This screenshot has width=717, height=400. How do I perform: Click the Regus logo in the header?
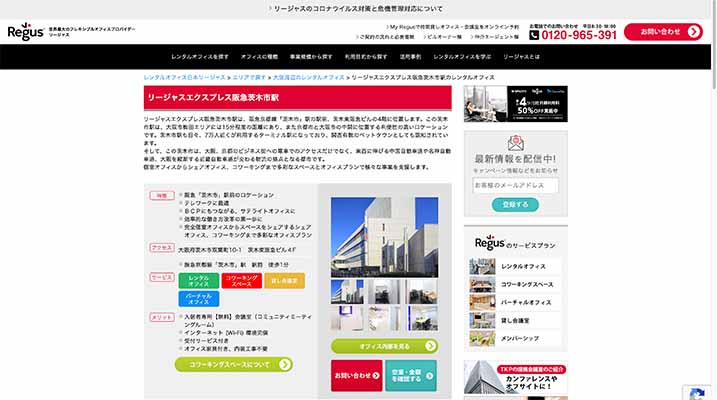(x=26, y=32)
